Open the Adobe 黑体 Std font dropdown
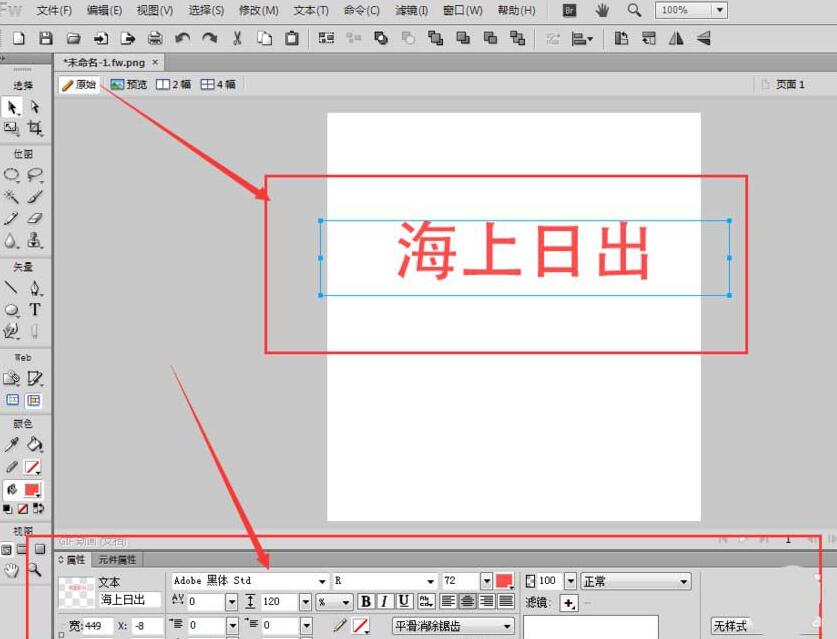The width and height of the screenshot is (837, 639). tap(322, 580)
